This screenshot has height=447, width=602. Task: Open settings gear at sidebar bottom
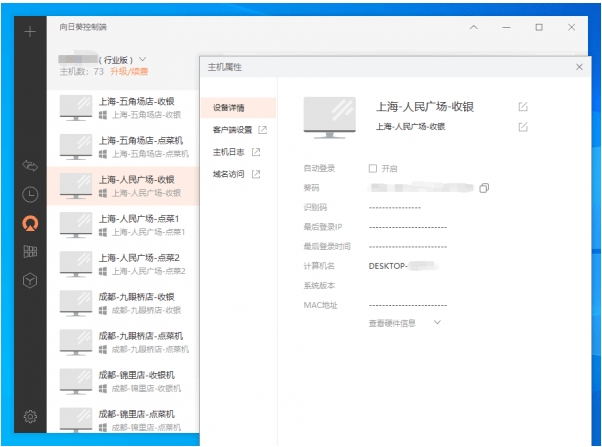(x=30, y=416)
